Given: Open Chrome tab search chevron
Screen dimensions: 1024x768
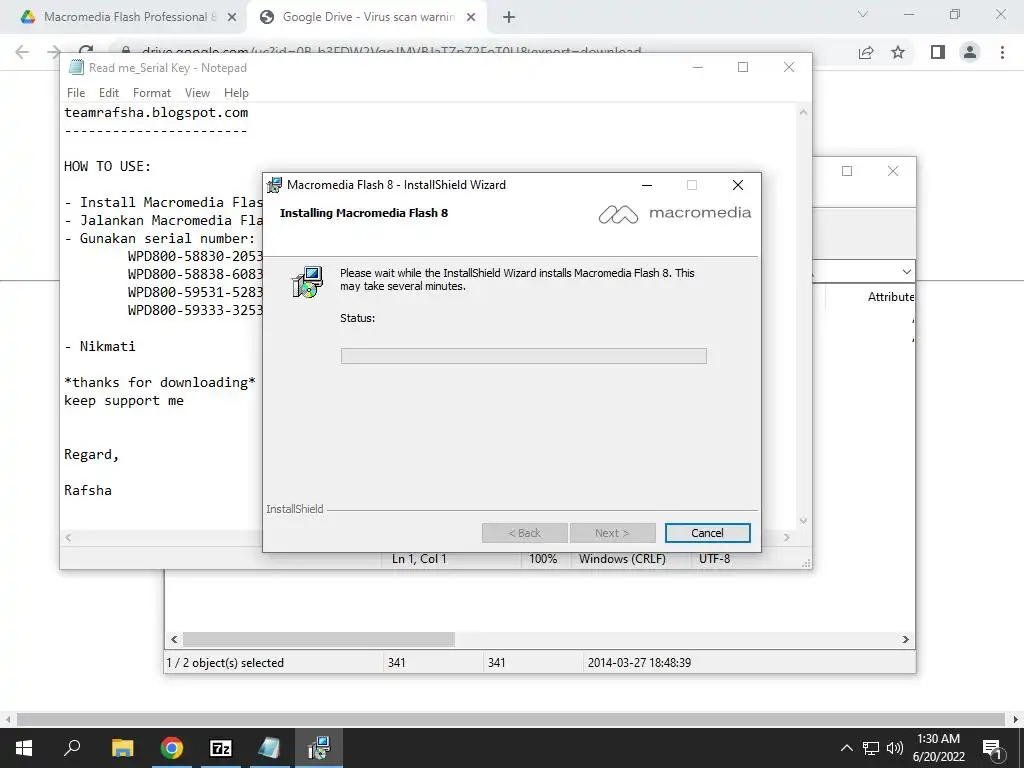Looking at the screenshot, I should (863, 14).
